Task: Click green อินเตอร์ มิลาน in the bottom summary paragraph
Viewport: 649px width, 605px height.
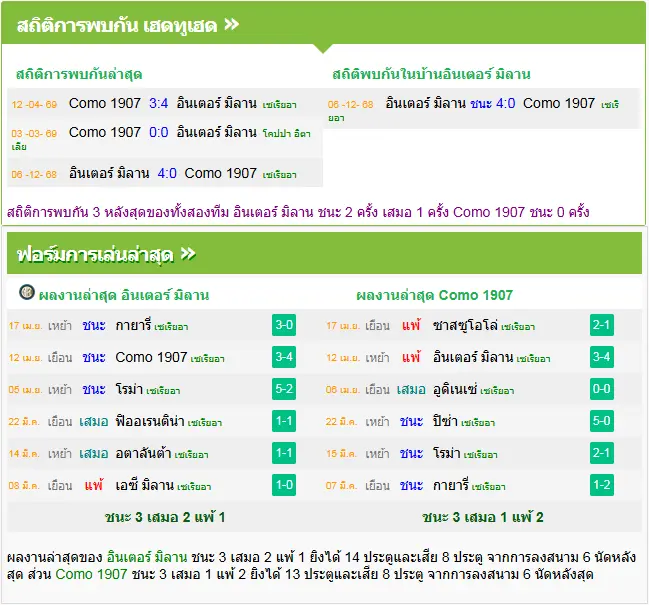Action: point(147,557)
